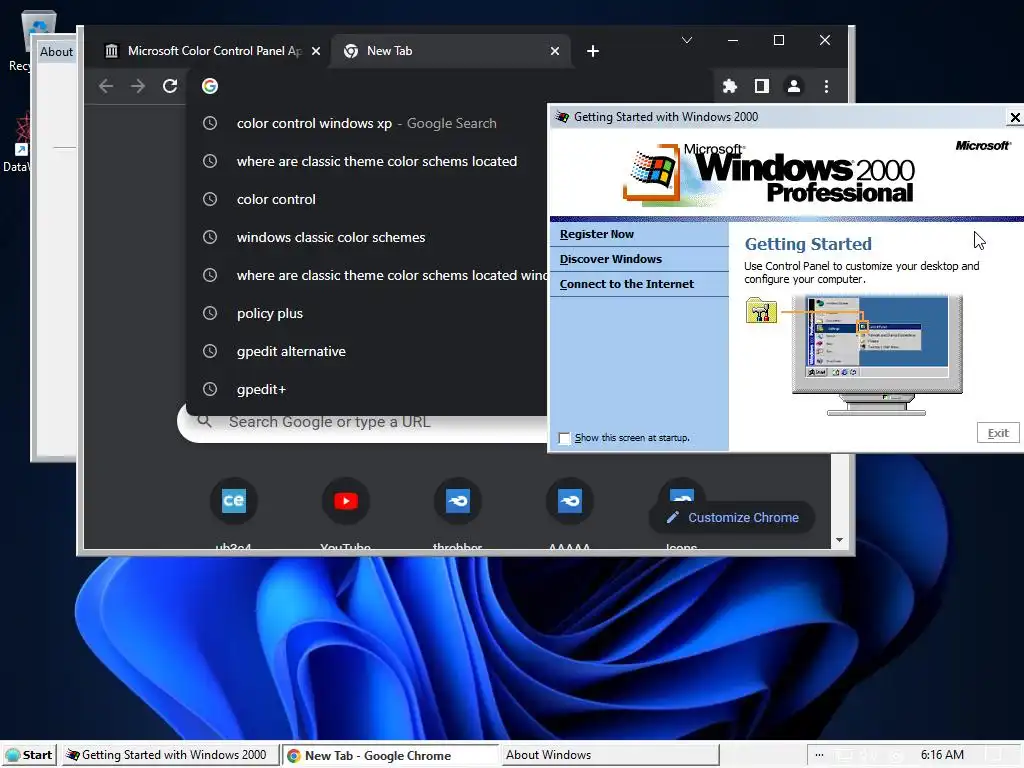Switch to About Windows taskbar button
The height and width of the screenshot is (768, 1024).
610,755
